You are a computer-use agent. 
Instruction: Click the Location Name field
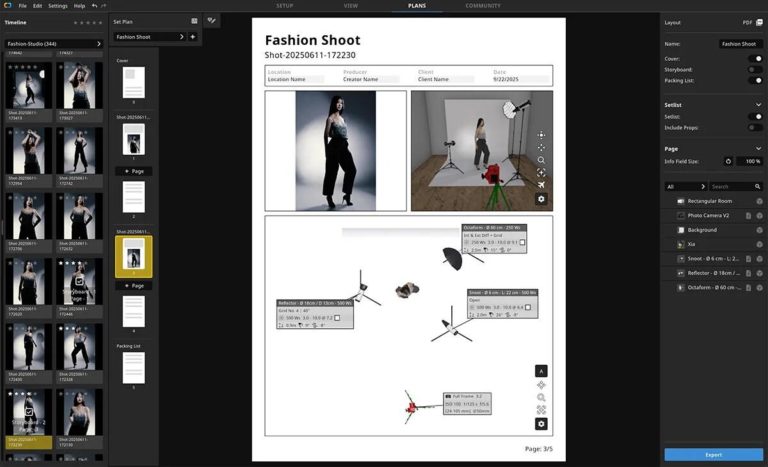click(x=295, y=79)
